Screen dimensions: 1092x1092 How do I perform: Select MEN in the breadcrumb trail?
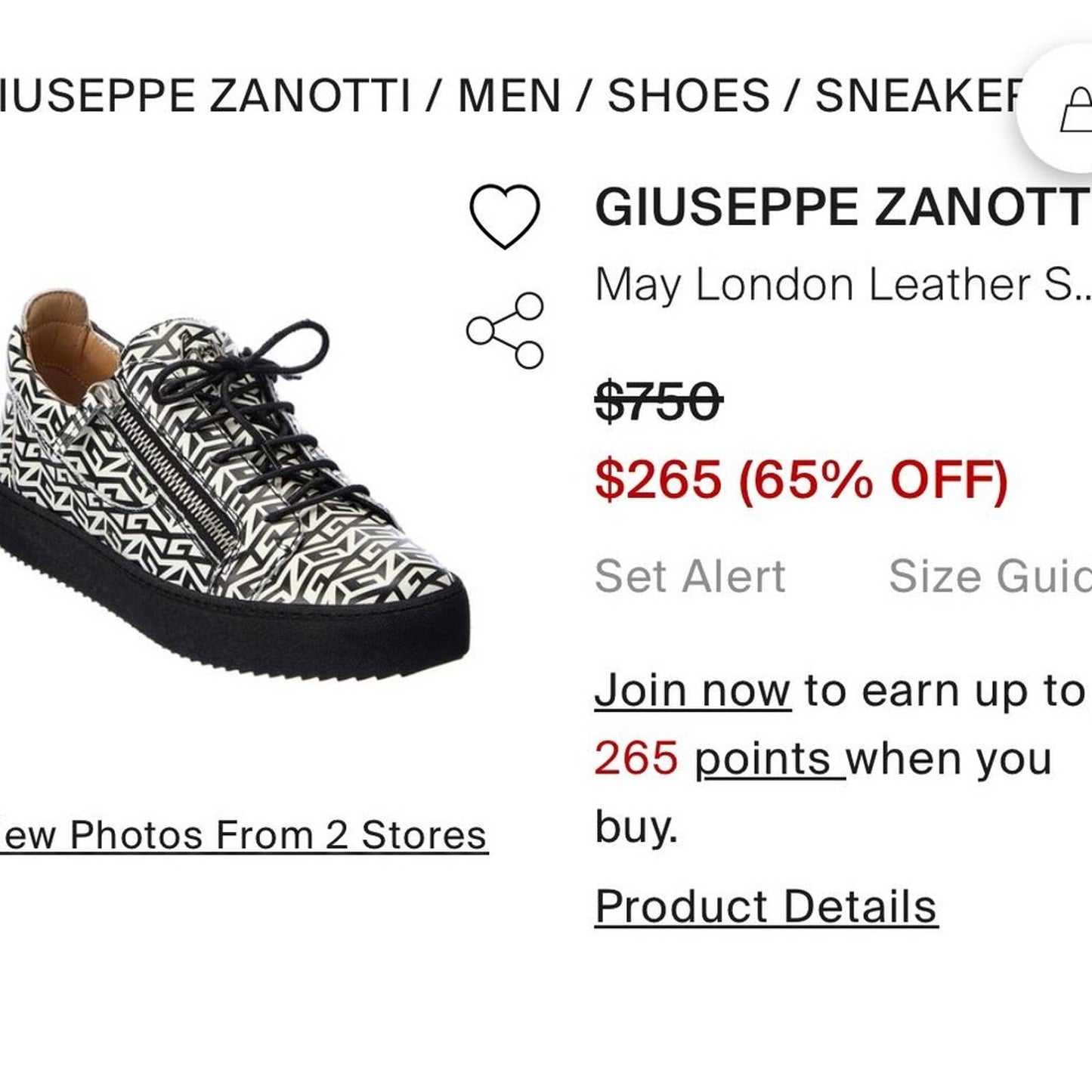click(x=509, y=97)
